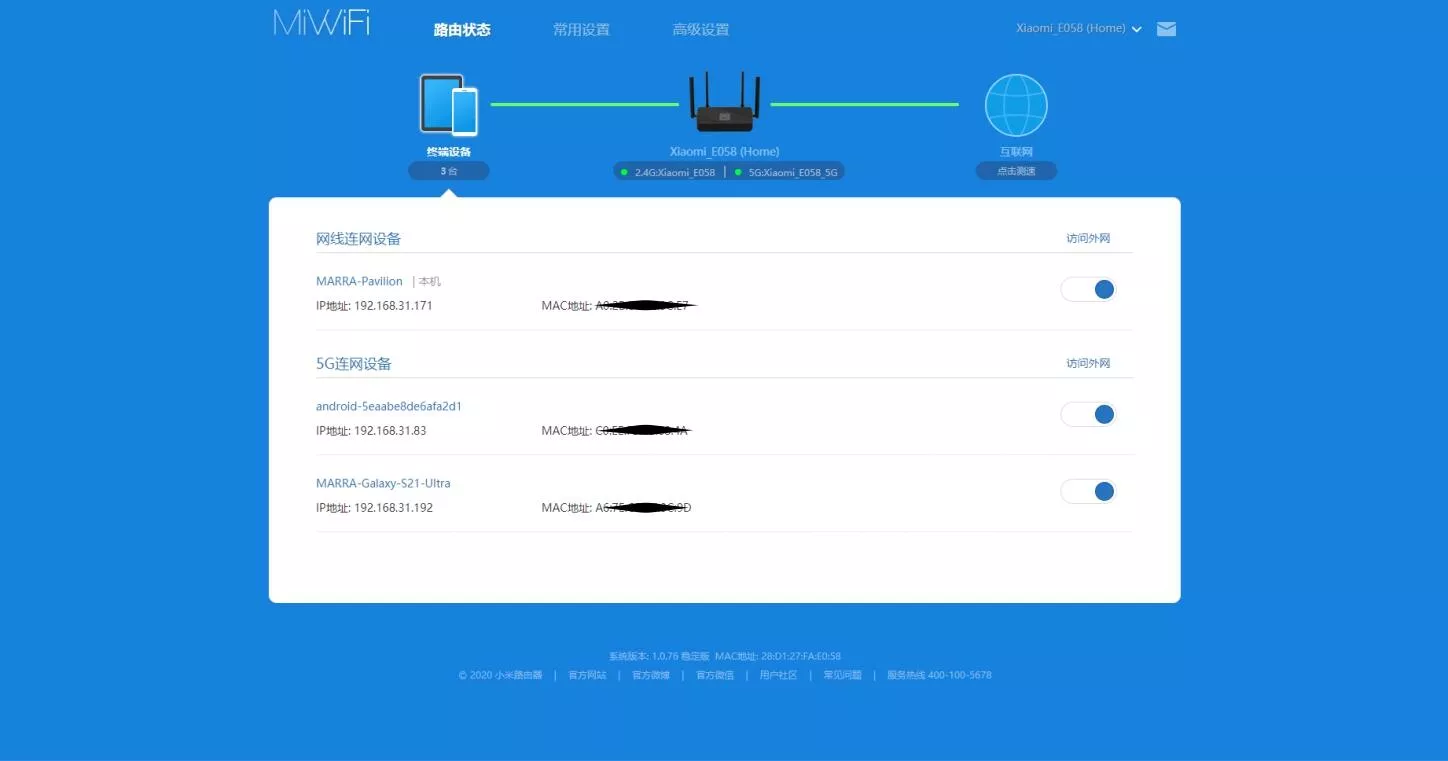Click the 3台 device count badge
This screenshot has width=1448, height=761.
[x=449, y=171]
